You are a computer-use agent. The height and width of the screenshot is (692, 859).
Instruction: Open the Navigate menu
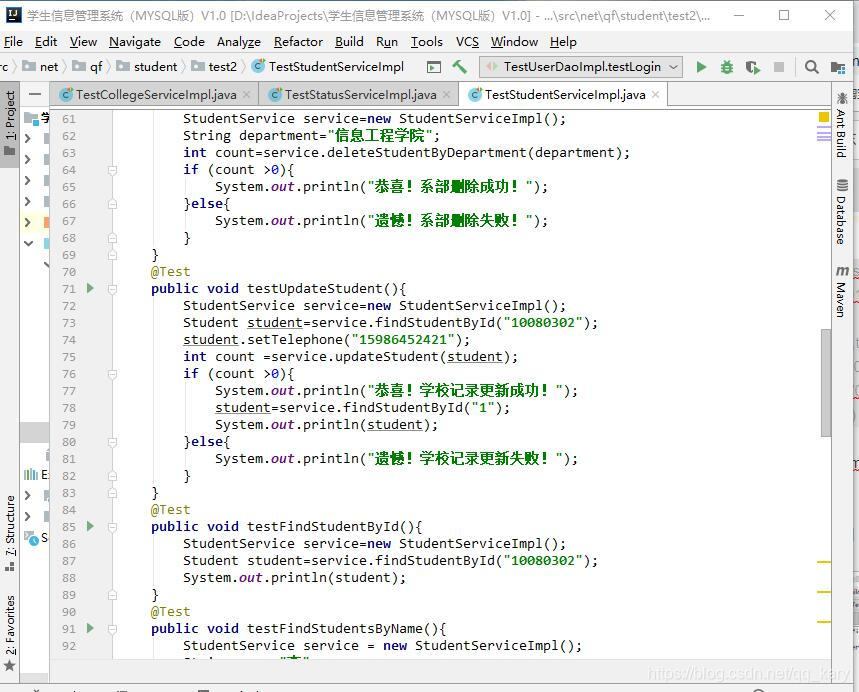[135, 42]
